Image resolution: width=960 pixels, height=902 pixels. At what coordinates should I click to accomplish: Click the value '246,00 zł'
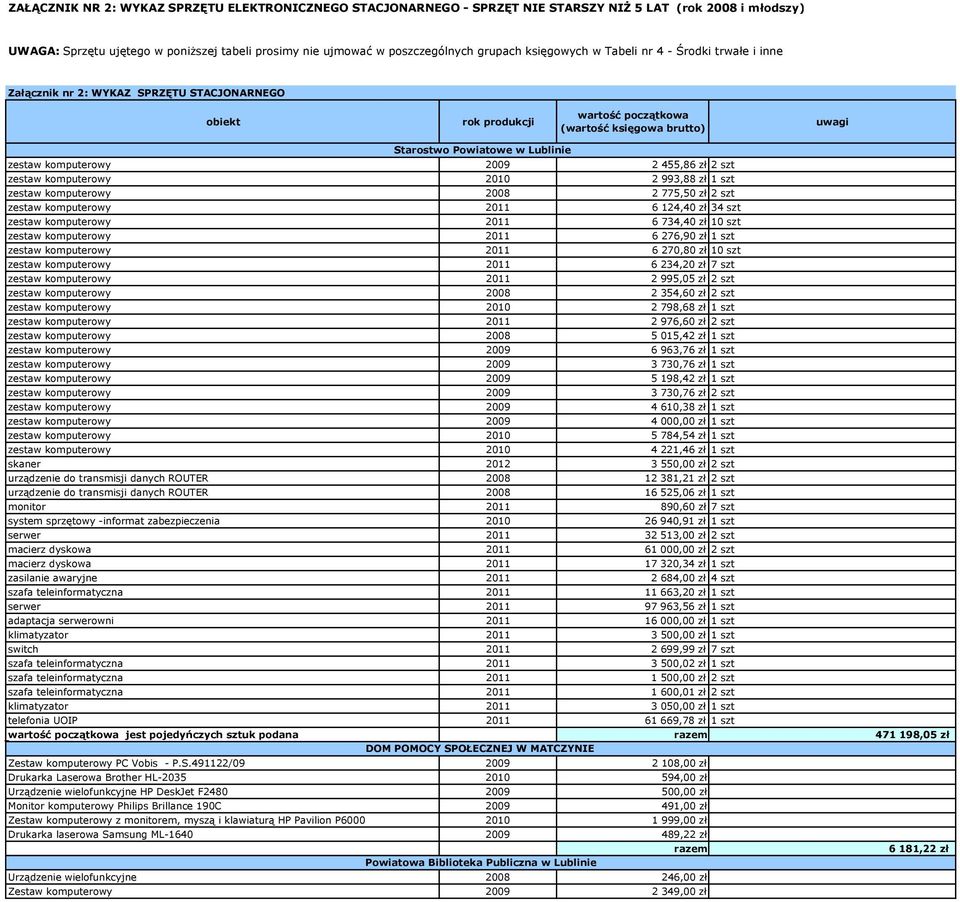point(684,877)
